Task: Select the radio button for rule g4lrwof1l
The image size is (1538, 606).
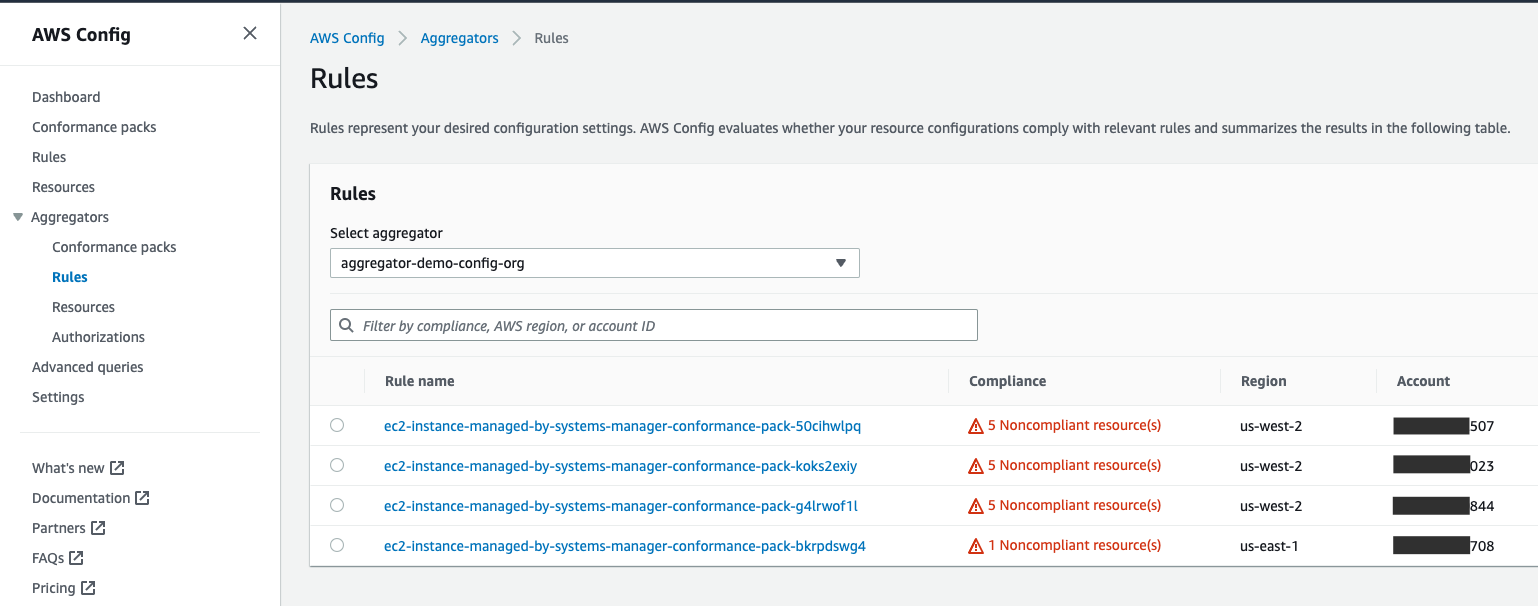Action: (337, 505)
